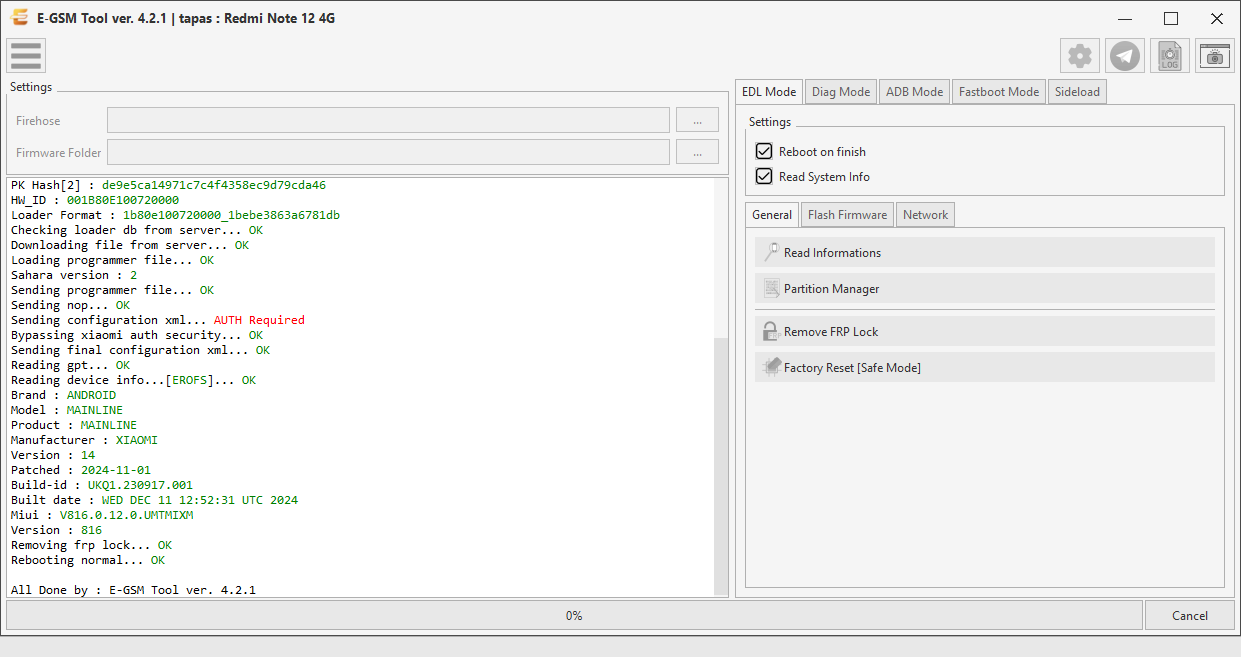
Task: Click the HW_ID 001B80E100720000 line
Action: pyautogui.click(x=95, y=200)
